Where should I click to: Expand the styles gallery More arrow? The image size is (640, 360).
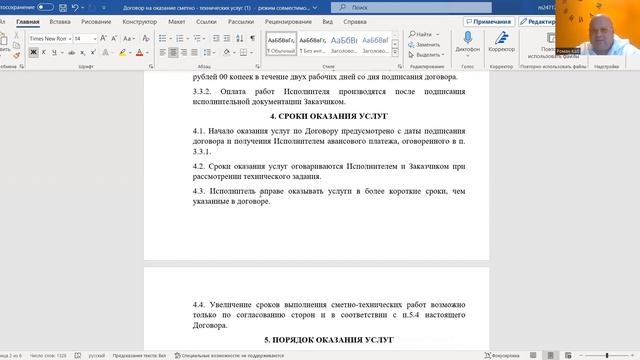pyautogui.click(x=395, y=53)
